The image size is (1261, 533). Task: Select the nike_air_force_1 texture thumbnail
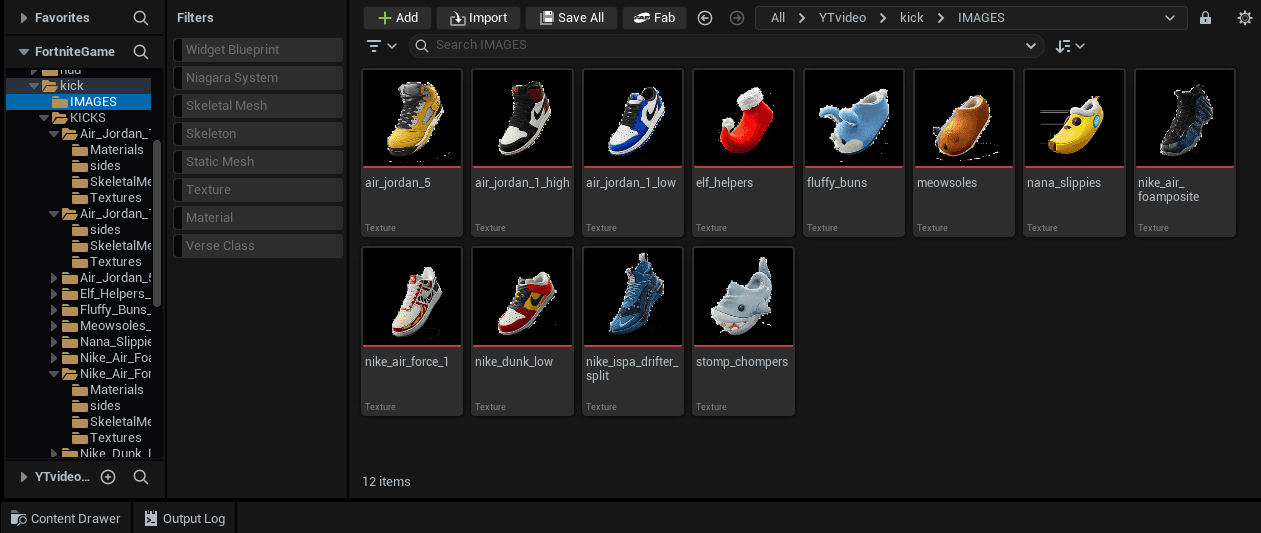(412, 297)
